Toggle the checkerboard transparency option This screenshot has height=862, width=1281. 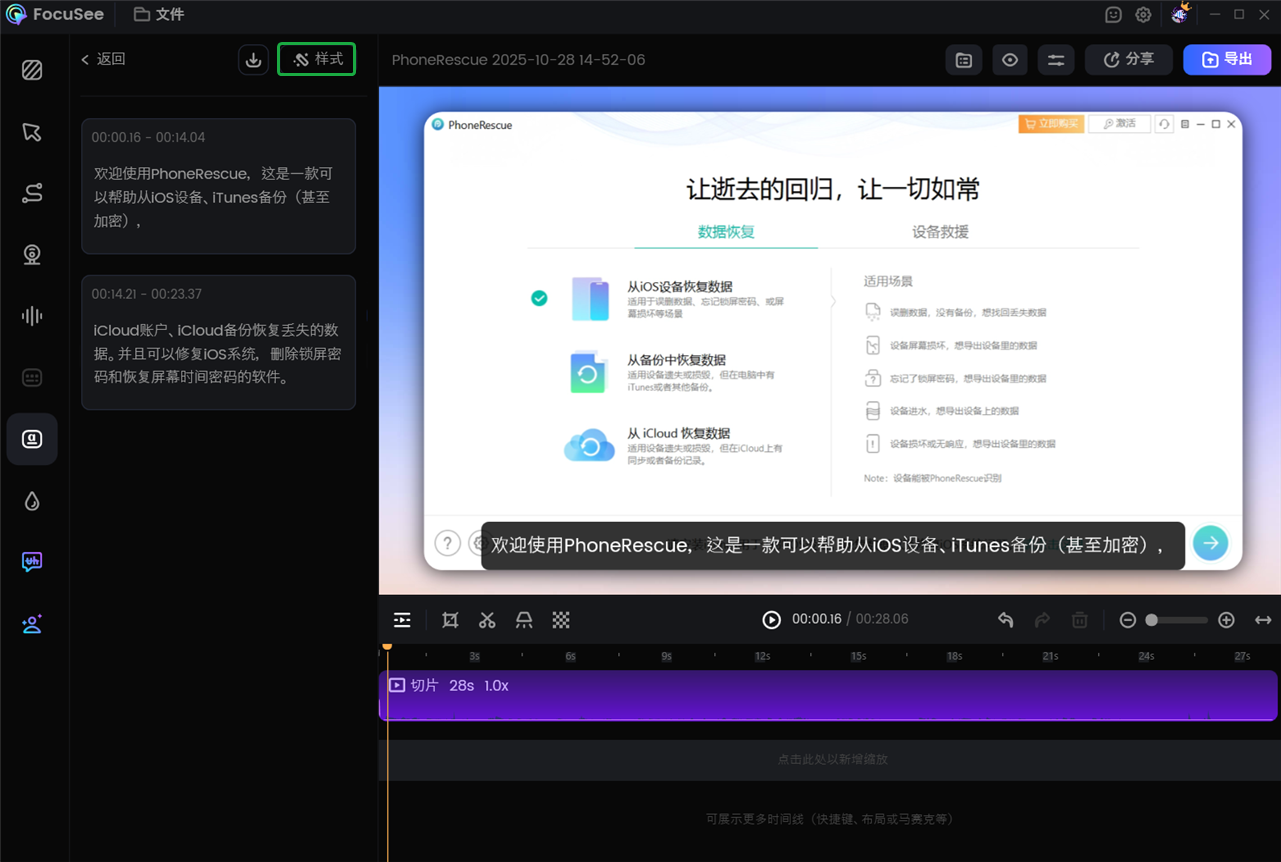560,620
